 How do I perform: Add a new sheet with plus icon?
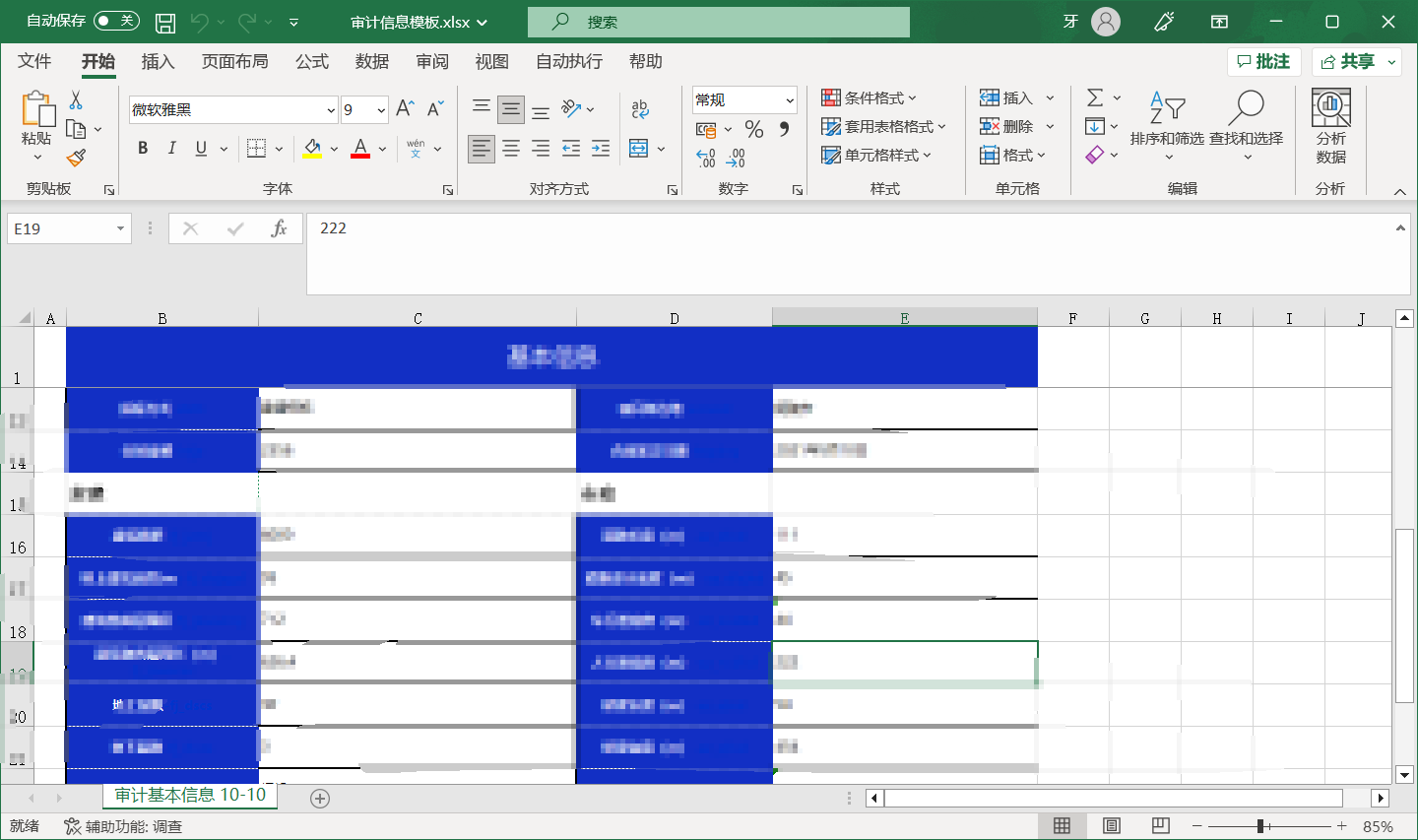tap(320, 799)
